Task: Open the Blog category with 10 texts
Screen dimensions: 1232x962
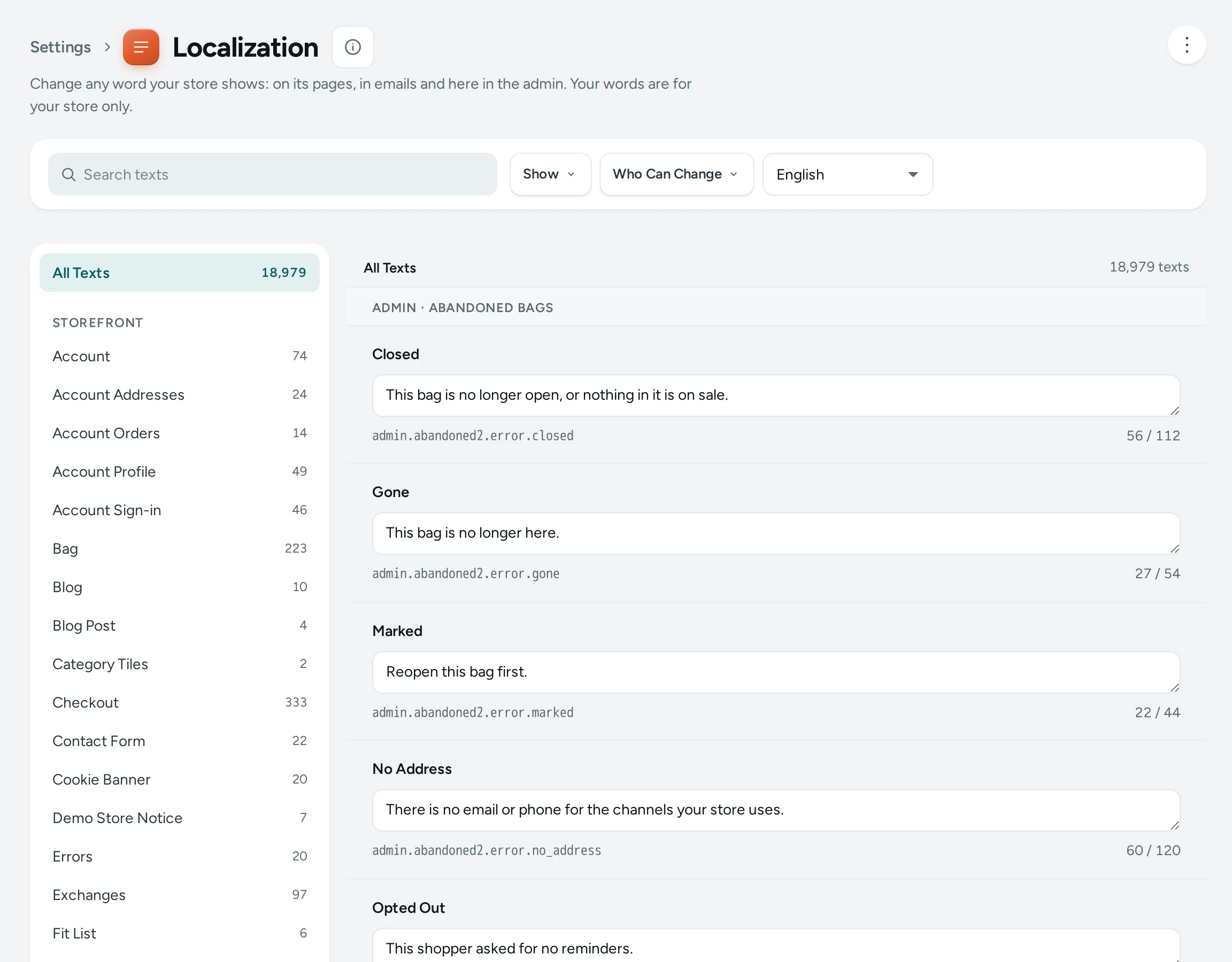Action: 179,587
